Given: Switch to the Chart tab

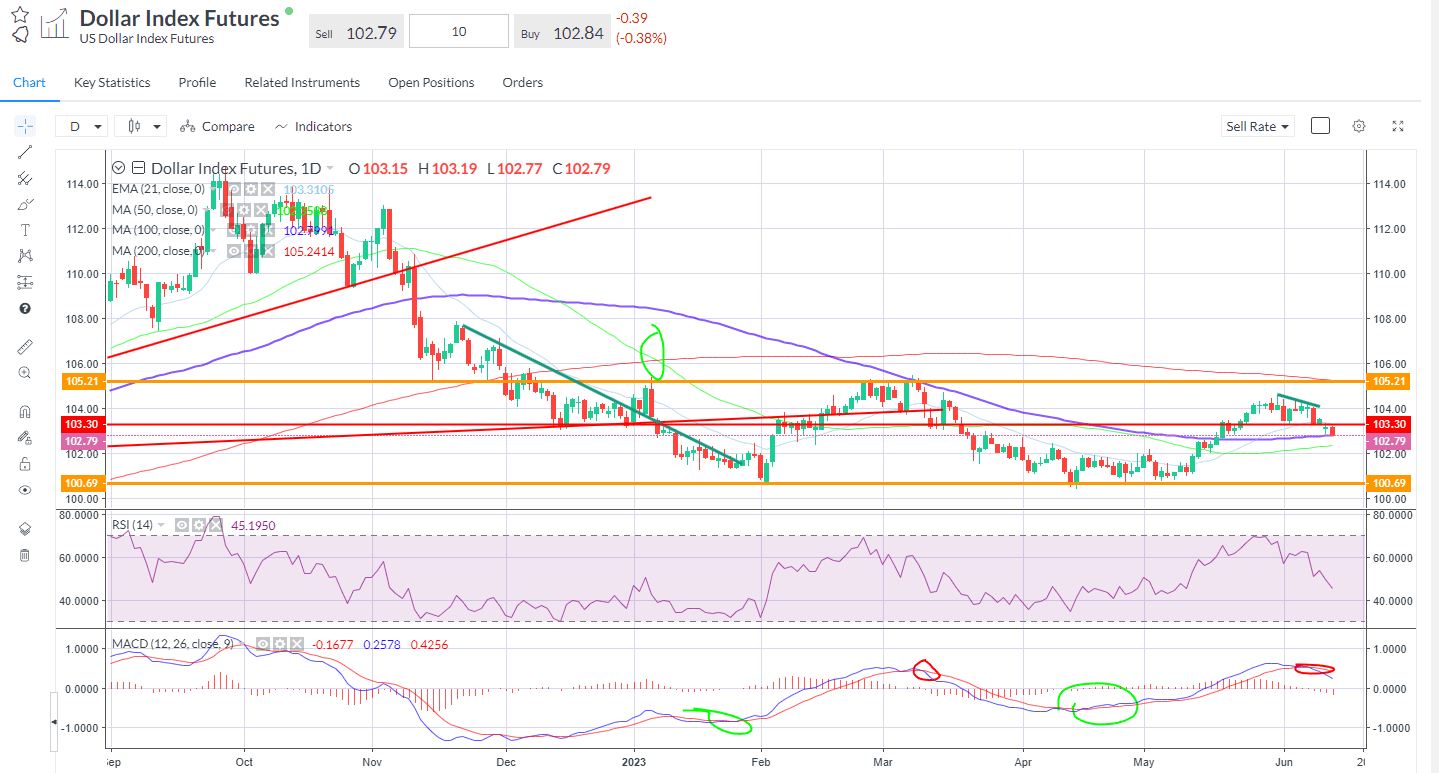Looking at the screenshot, I should pos(29,82).
